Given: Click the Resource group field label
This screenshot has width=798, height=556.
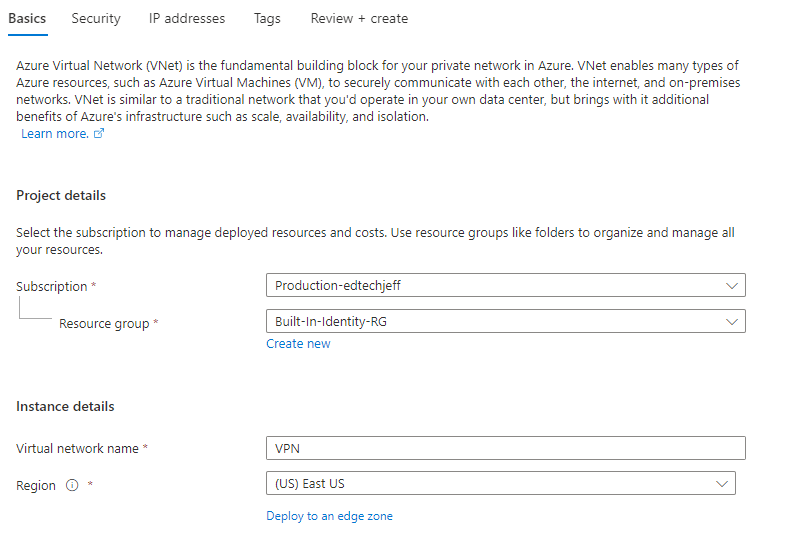Looking at the screenshot, I should point(104,324).
